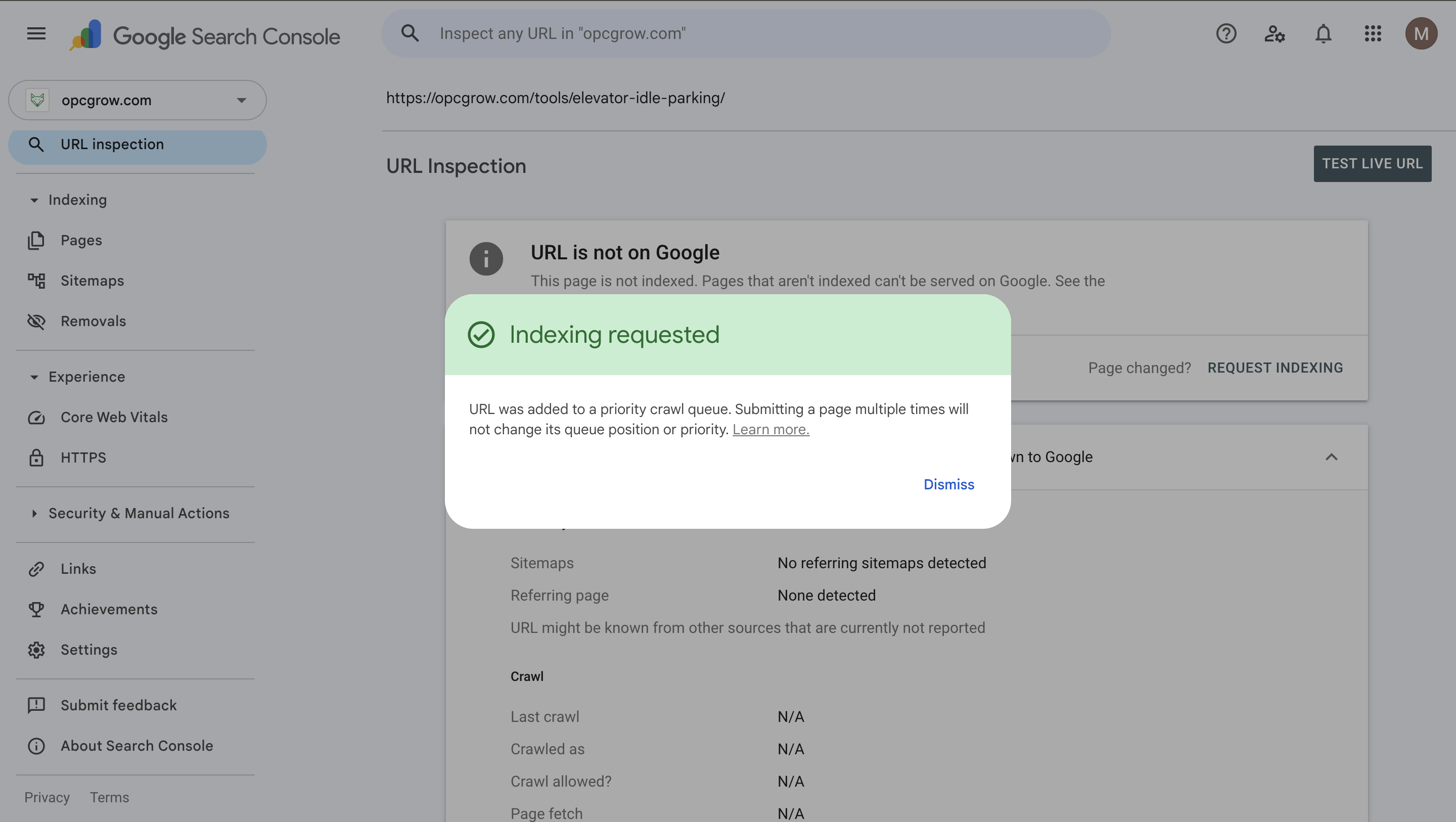Screen dimensions: 1456x822
Task: Open users and permissions settings icon
Action: (1275, 34)
